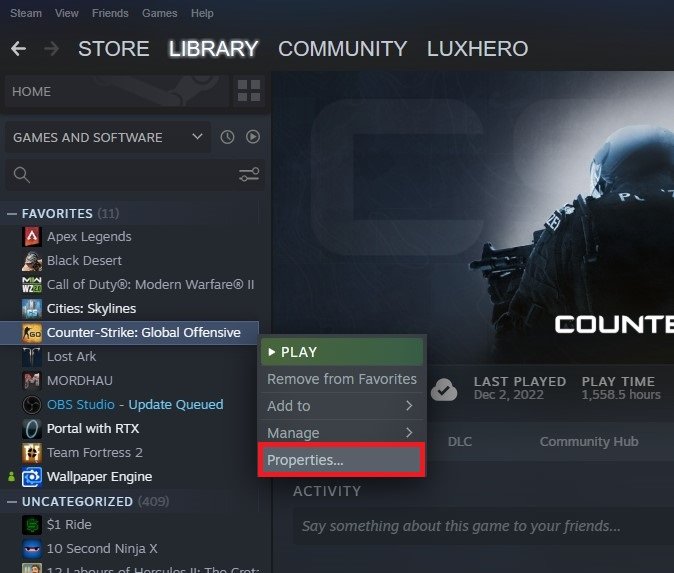This screenshot has width=674, height=573.
Task: Expand the Add to submenu
Action: coord(342,406)
